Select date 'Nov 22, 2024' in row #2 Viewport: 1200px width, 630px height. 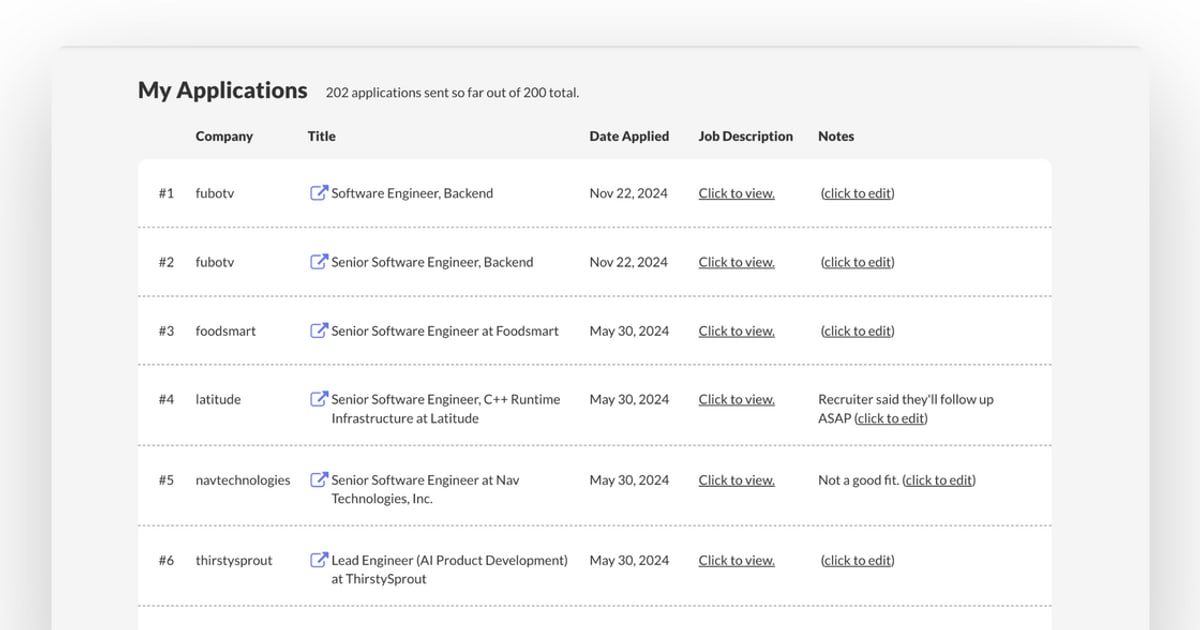pyautogui.click(x=629, y=262)
